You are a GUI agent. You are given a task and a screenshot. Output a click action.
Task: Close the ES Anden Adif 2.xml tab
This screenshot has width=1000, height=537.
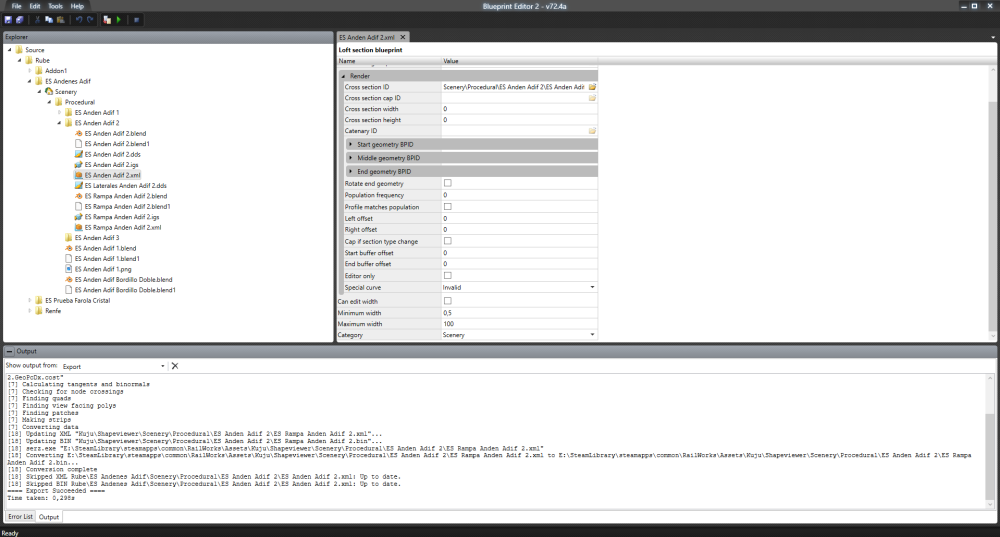(404, 37)
